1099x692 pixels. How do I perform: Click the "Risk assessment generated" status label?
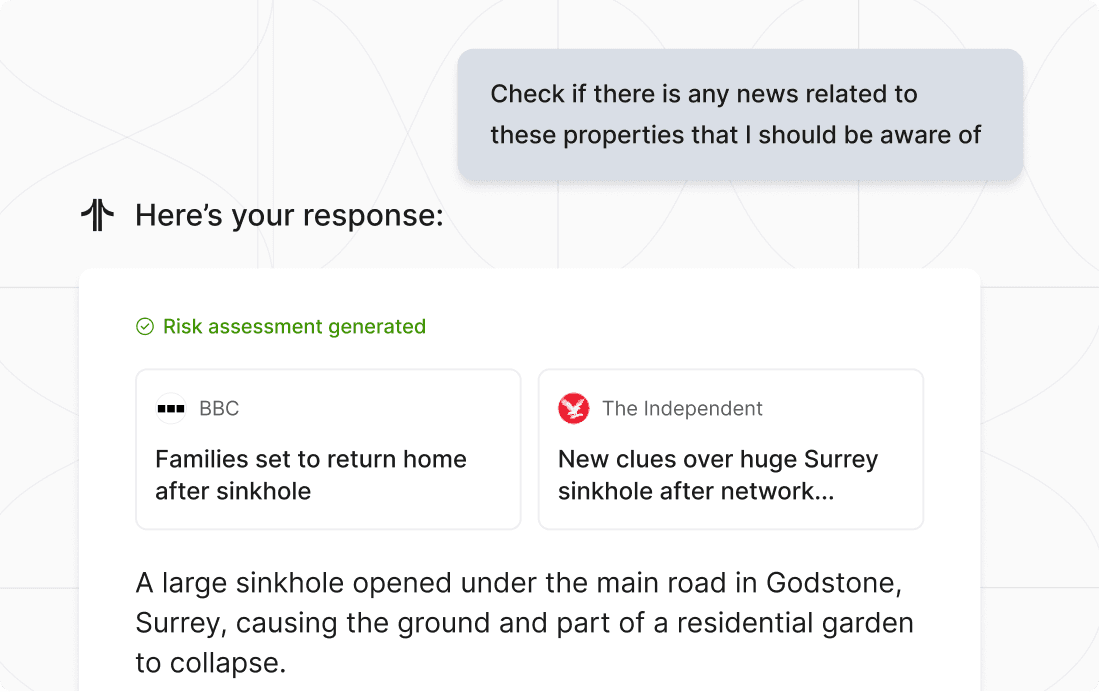(294, 327)
